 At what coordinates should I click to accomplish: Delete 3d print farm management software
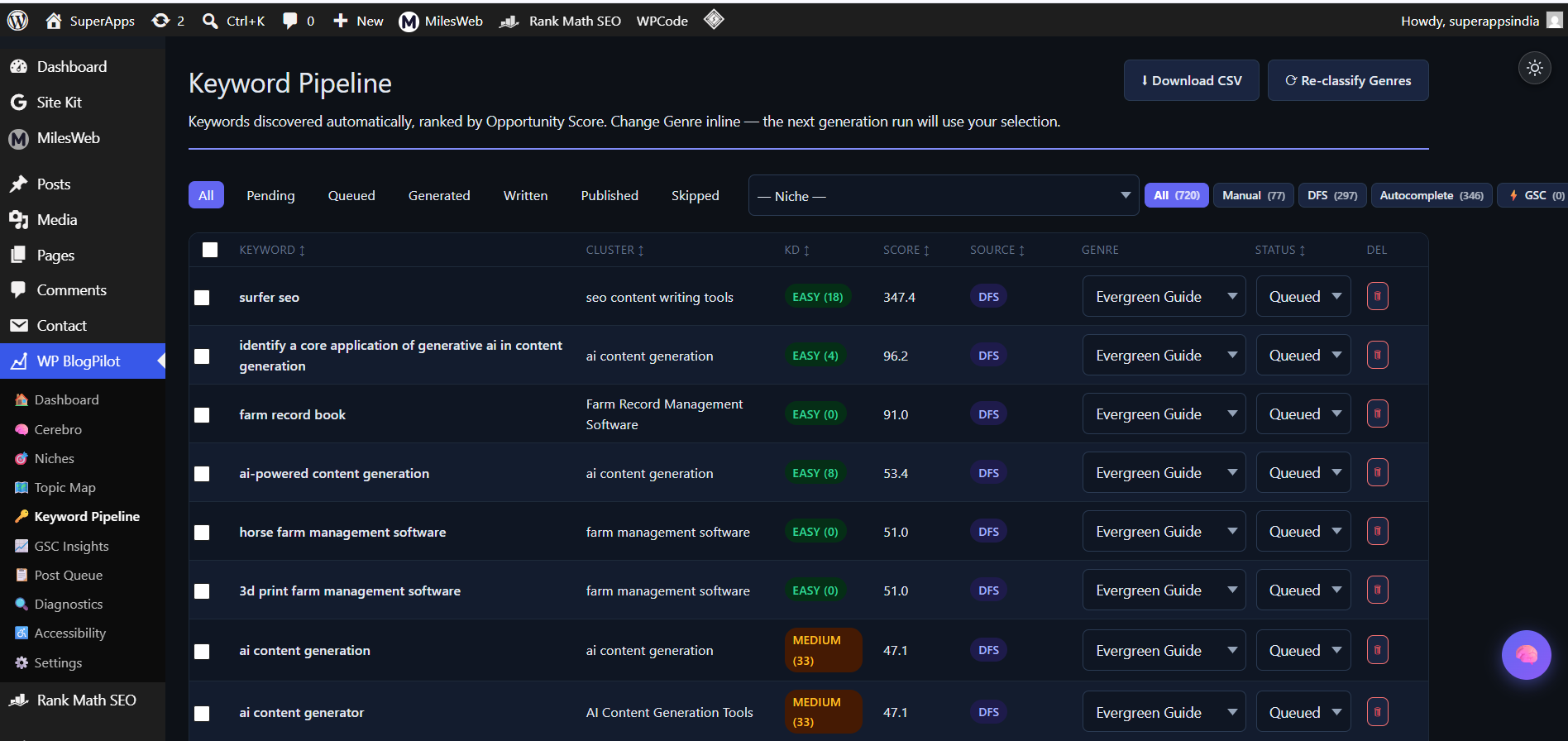[1377, 590]
